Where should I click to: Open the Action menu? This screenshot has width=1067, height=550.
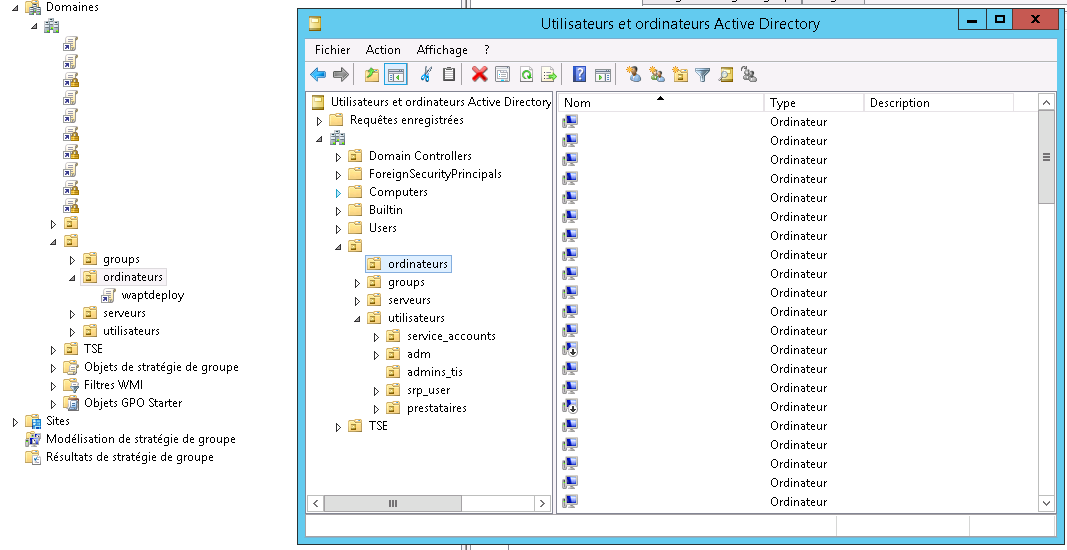click(383, 50)
